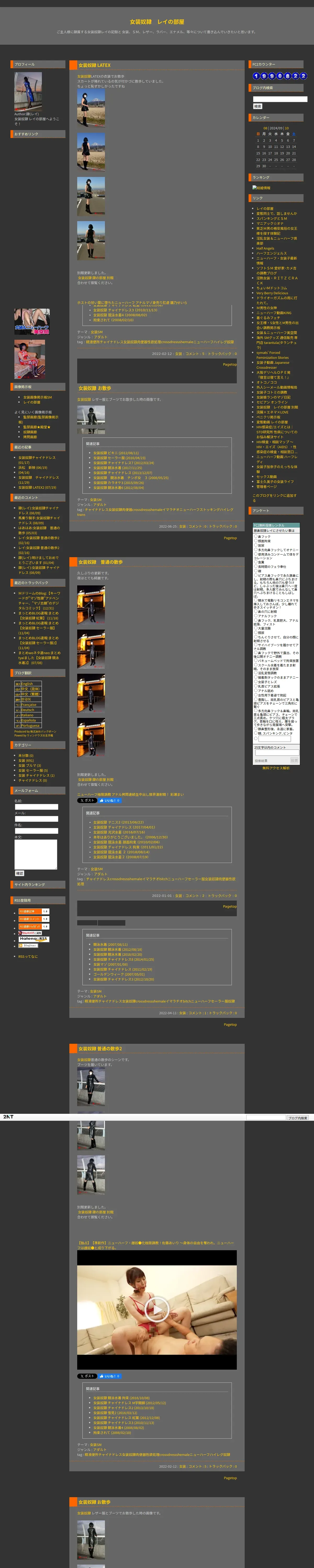314x1568 pixels.
Task: Click the 投票 vote button in the poll
Action: (294, 760)
